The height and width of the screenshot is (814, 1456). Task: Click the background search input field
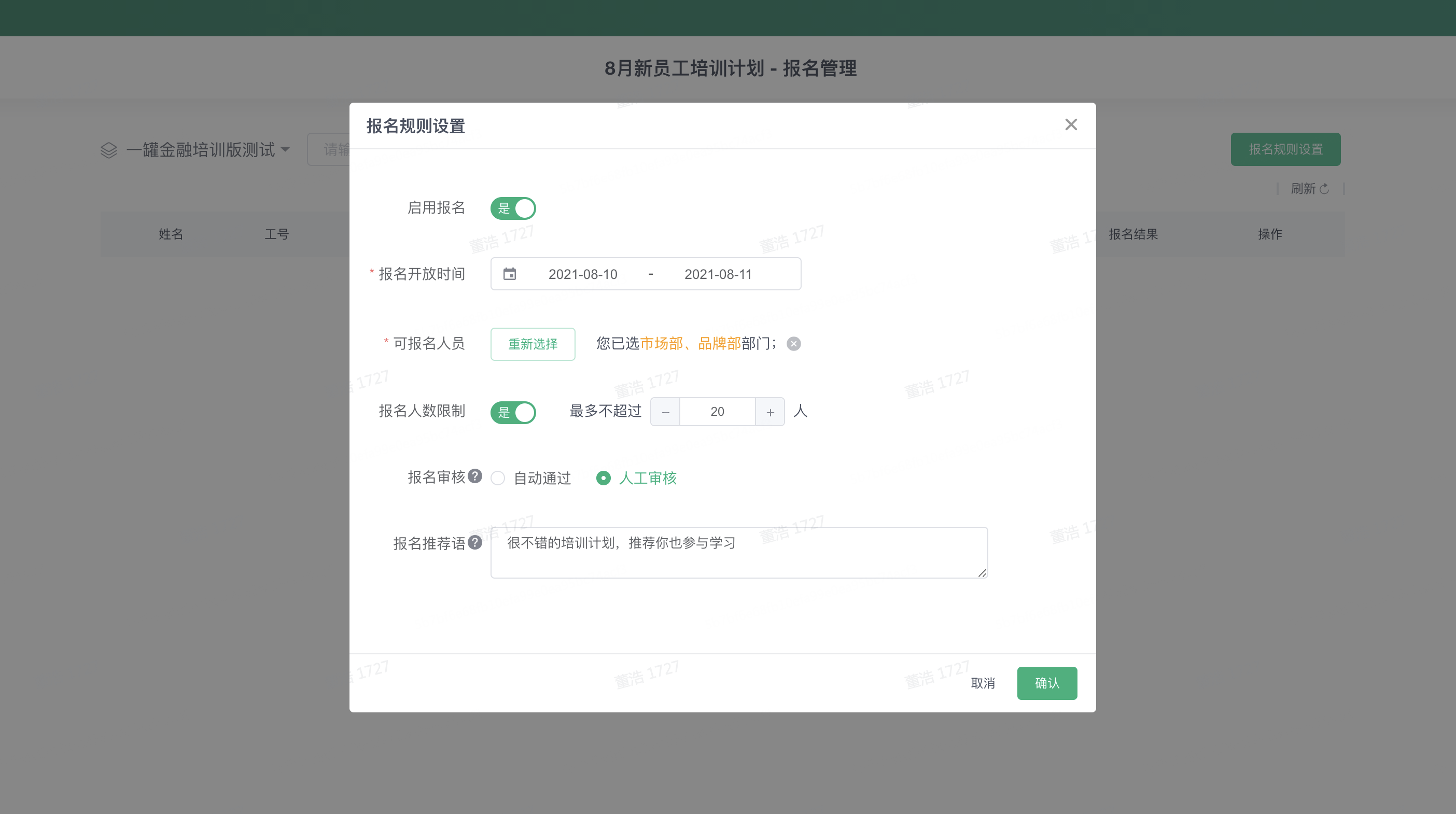(329, 149)
